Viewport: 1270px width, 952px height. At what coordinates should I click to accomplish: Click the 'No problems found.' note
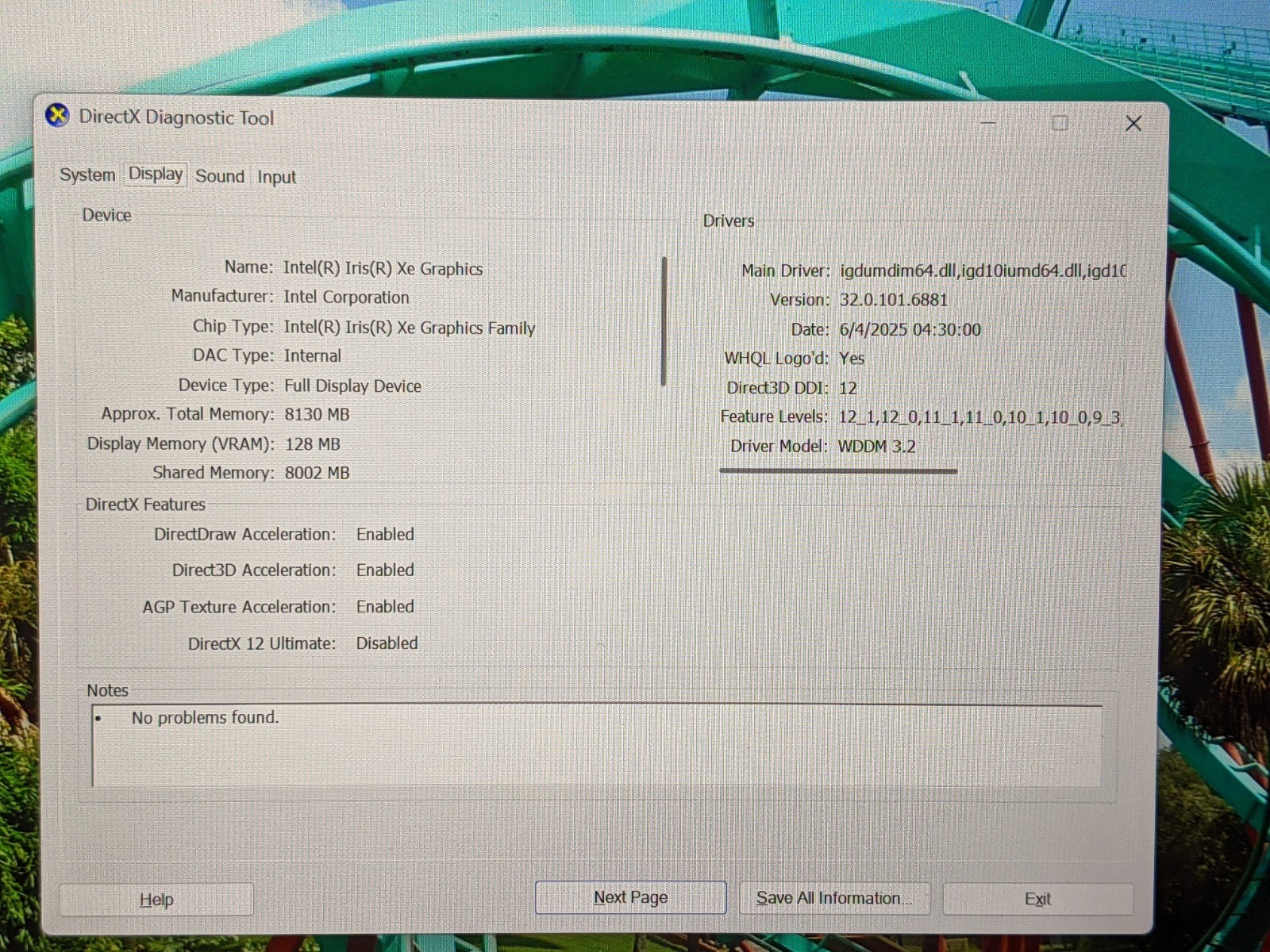206,718
